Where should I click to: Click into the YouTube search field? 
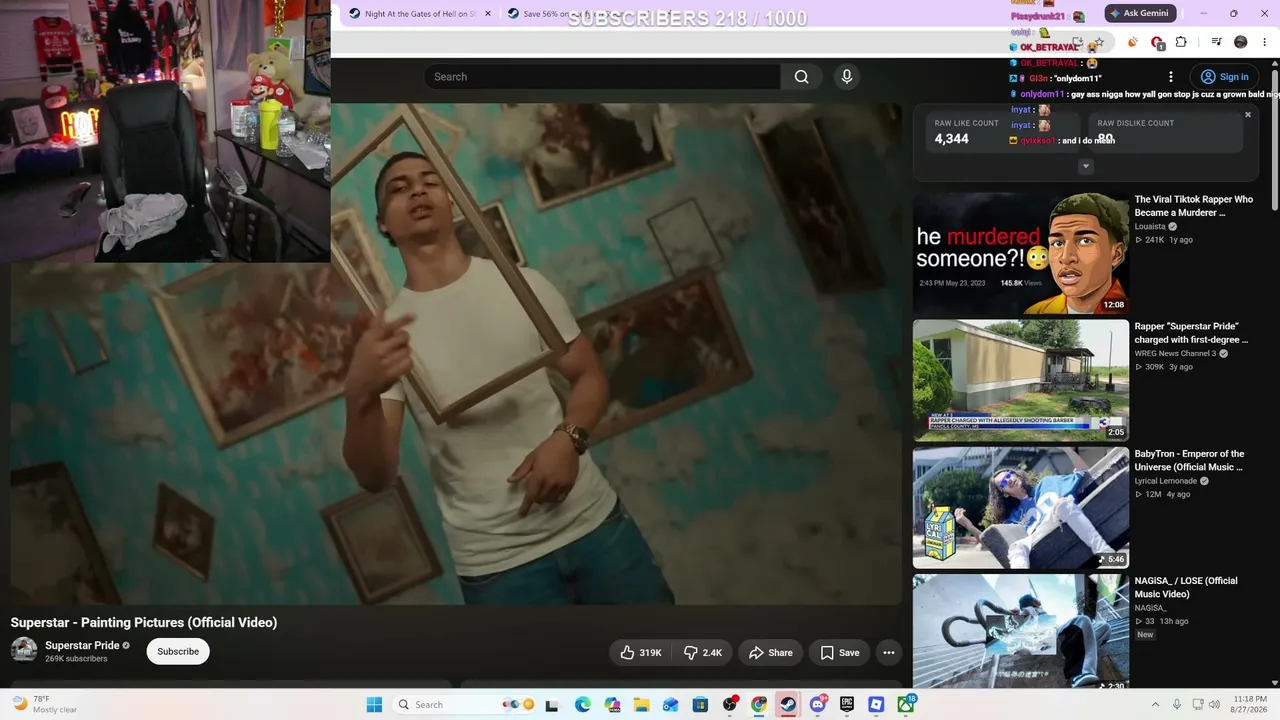point(602,77)
